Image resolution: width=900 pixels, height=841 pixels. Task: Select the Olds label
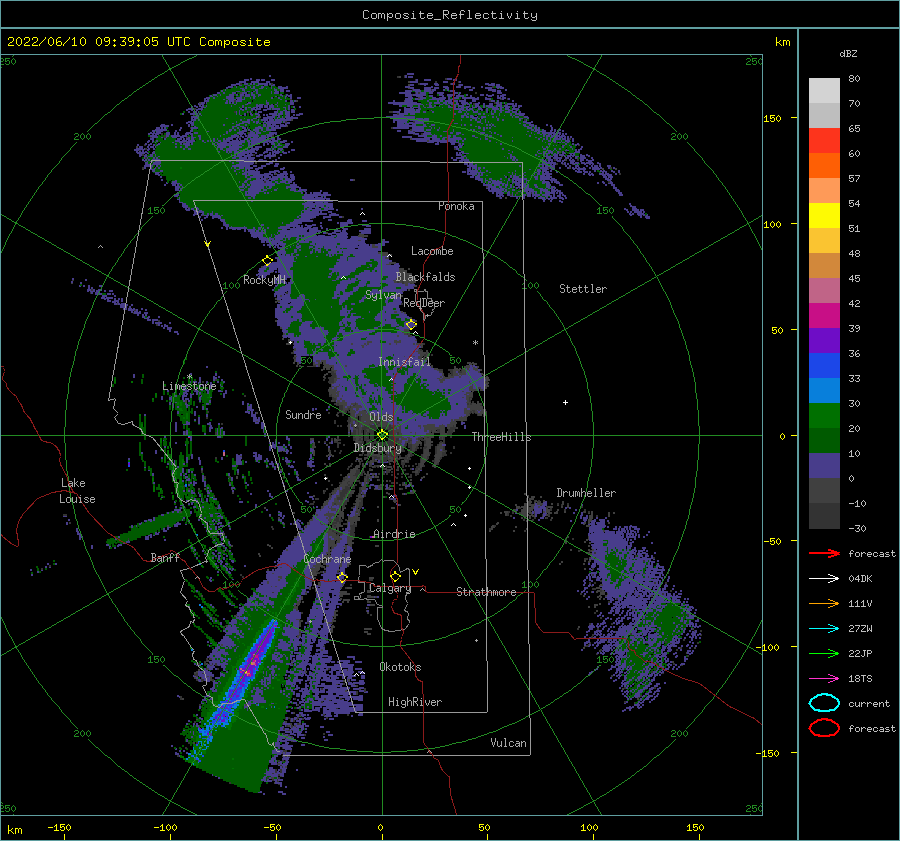point(381,417)
